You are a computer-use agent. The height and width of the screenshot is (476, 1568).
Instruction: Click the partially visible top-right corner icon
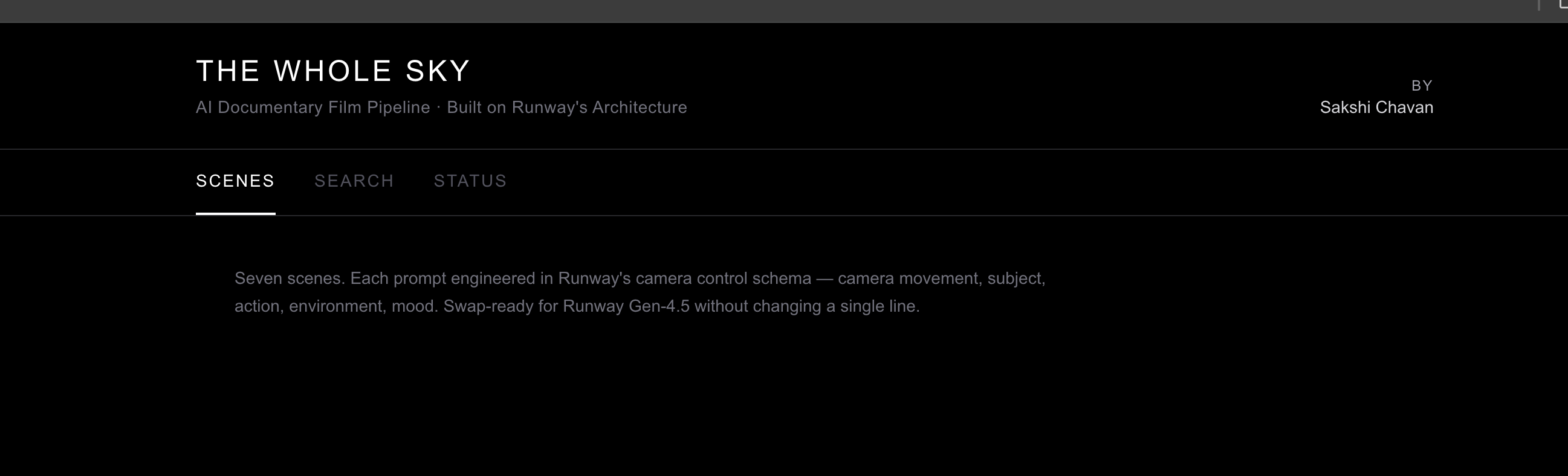(x=1563, y=4)
